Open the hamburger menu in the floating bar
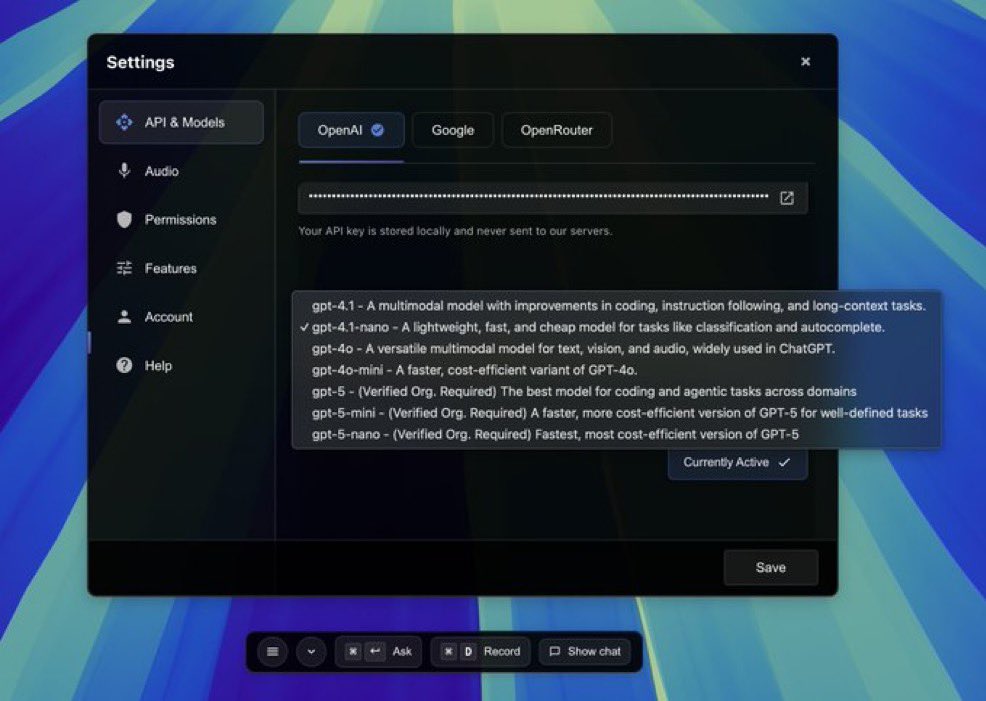 tap(273, 651)
